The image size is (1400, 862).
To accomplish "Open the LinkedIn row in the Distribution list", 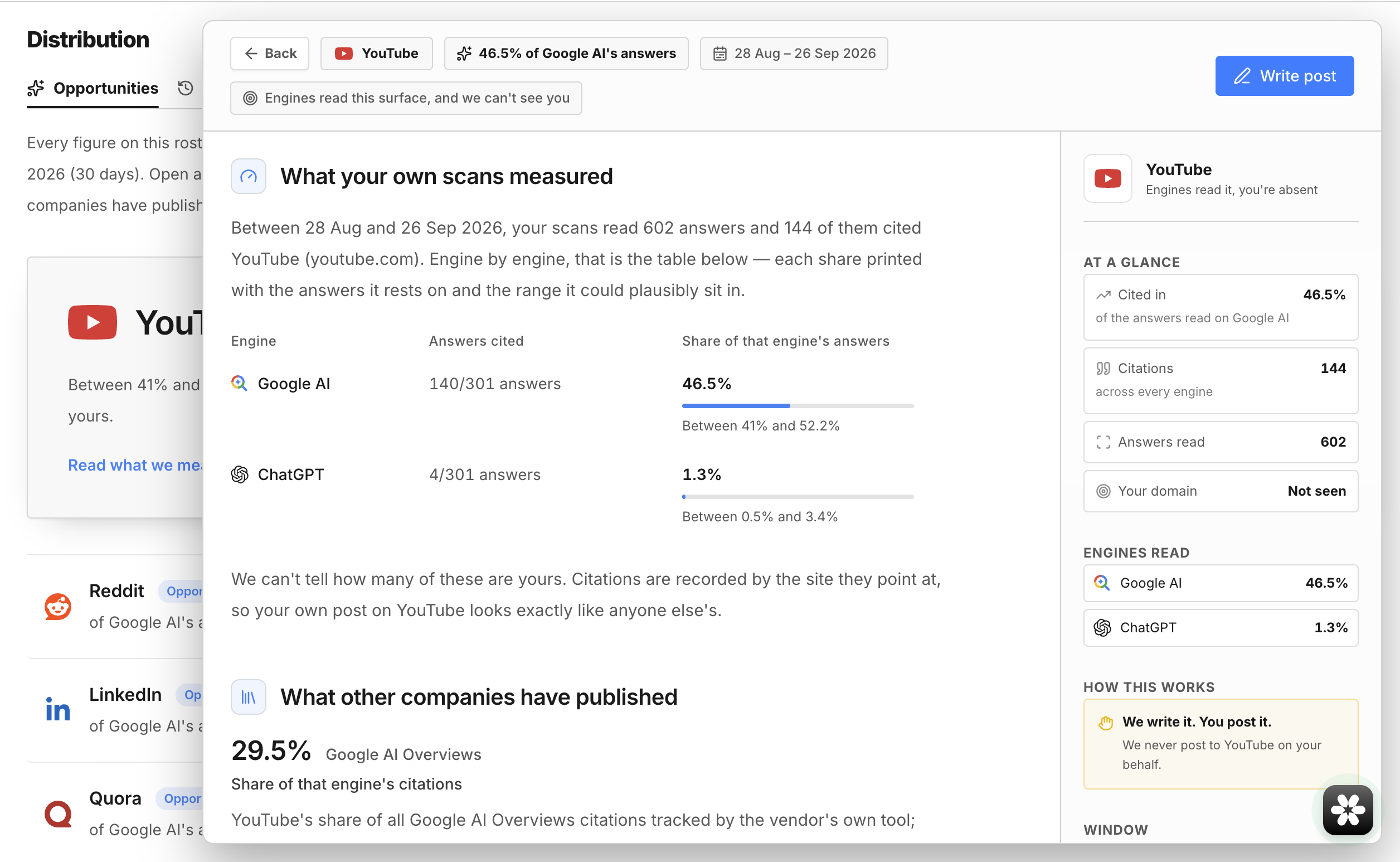I will click(114, 710).
